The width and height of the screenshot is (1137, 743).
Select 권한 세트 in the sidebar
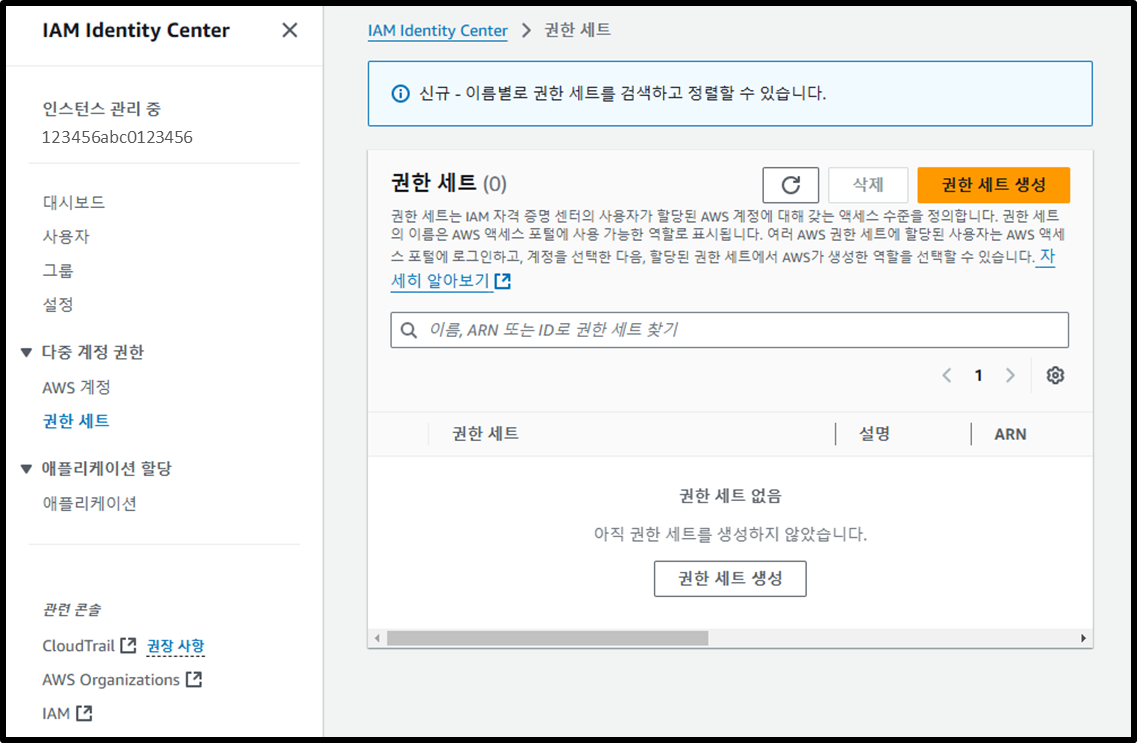[x=76, y=421]
